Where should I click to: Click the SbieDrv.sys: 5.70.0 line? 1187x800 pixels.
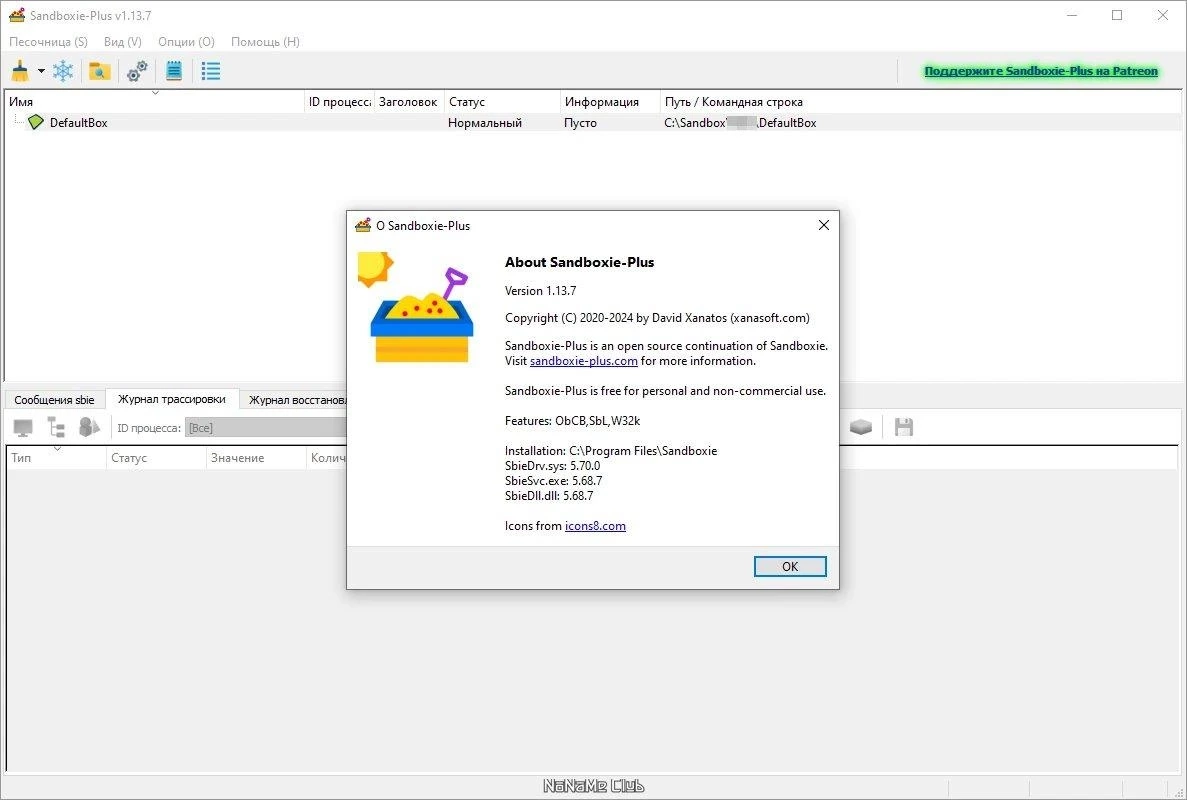point(553,465)
